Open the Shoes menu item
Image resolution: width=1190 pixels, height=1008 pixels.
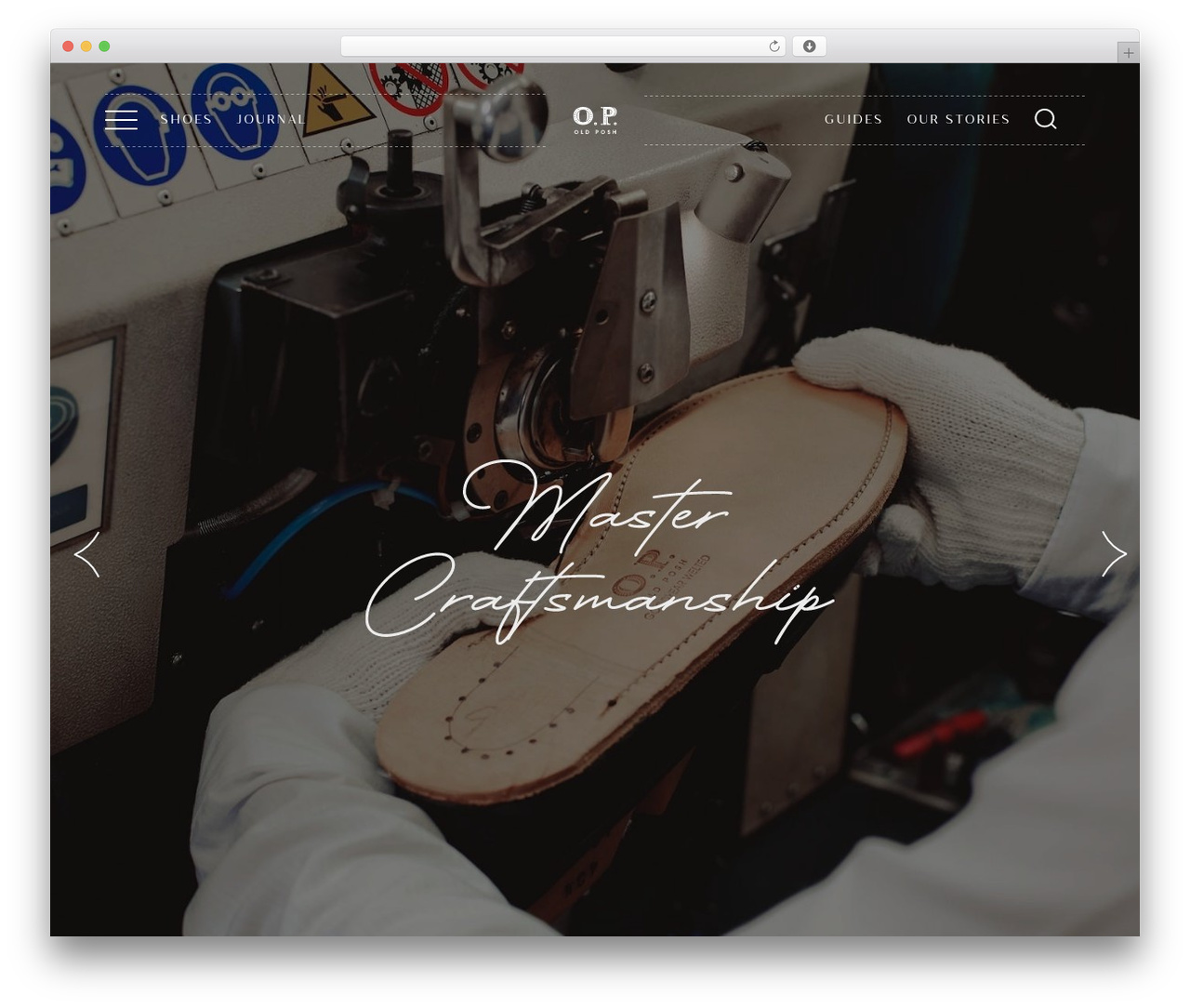point(186,119)
